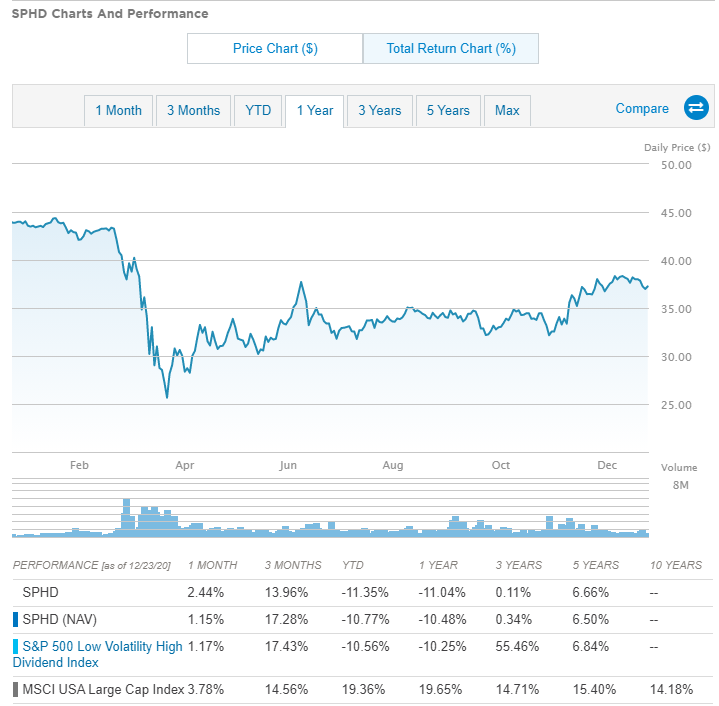Click the SPHD row label

tap(40, 592)
